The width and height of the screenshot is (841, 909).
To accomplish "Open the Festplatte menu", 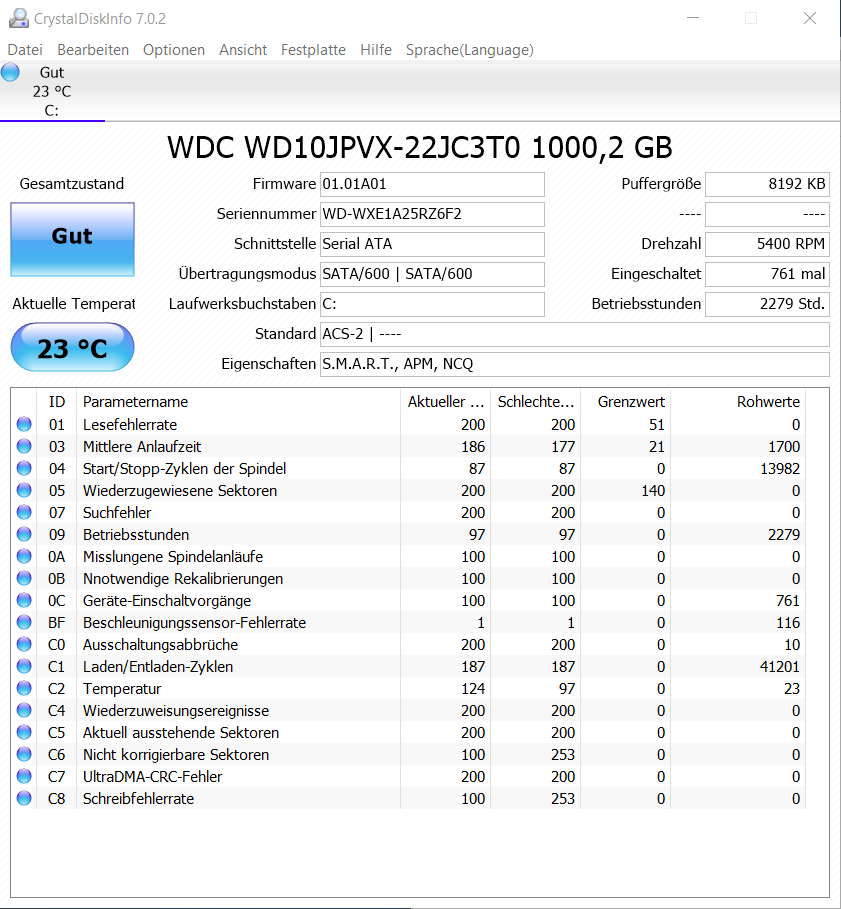I will click(x=313, y=50).
